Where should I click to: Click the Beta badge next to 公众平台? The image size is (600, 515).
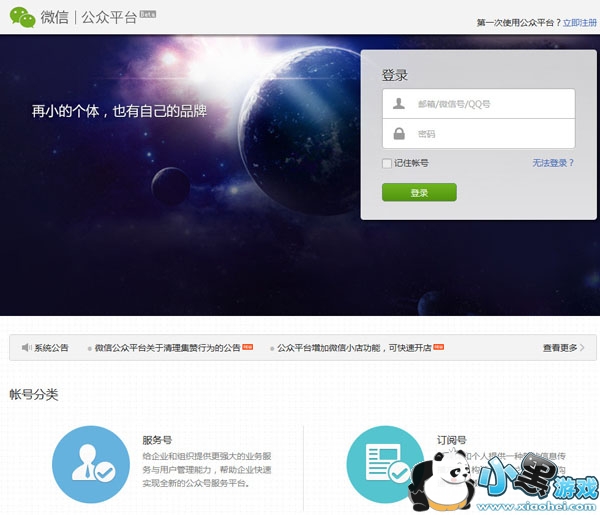point(148,14)
